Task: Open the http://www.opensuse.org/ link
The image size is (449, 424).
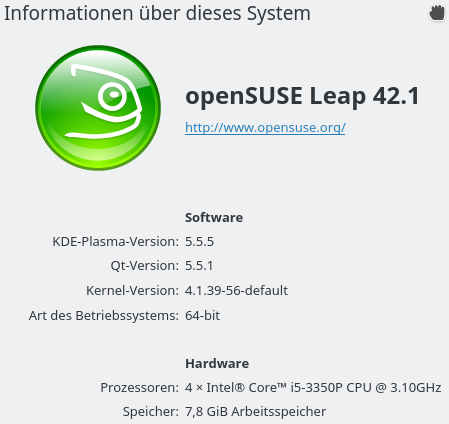Action: click(265, 128)
